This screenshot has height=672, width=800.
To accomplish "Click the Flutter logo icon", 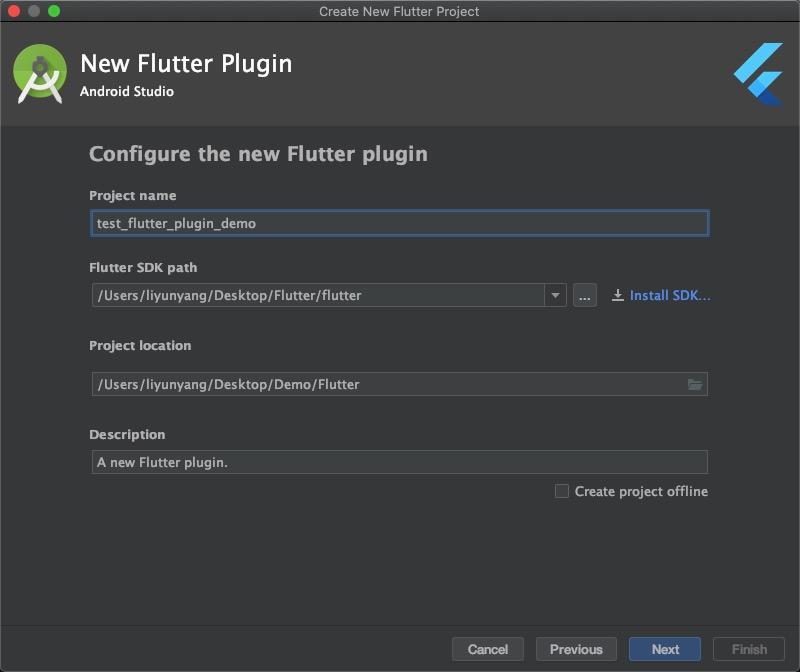I will point(758,74).
